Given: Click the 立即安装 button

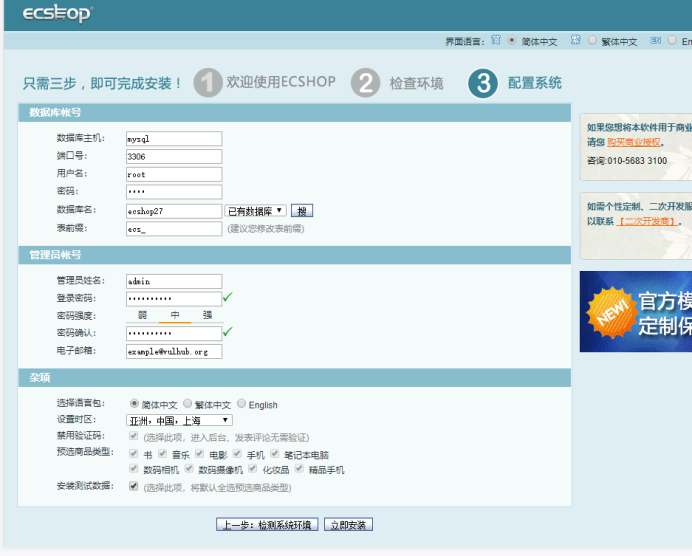Looking at the screenshot, I should tap(348, 525).
